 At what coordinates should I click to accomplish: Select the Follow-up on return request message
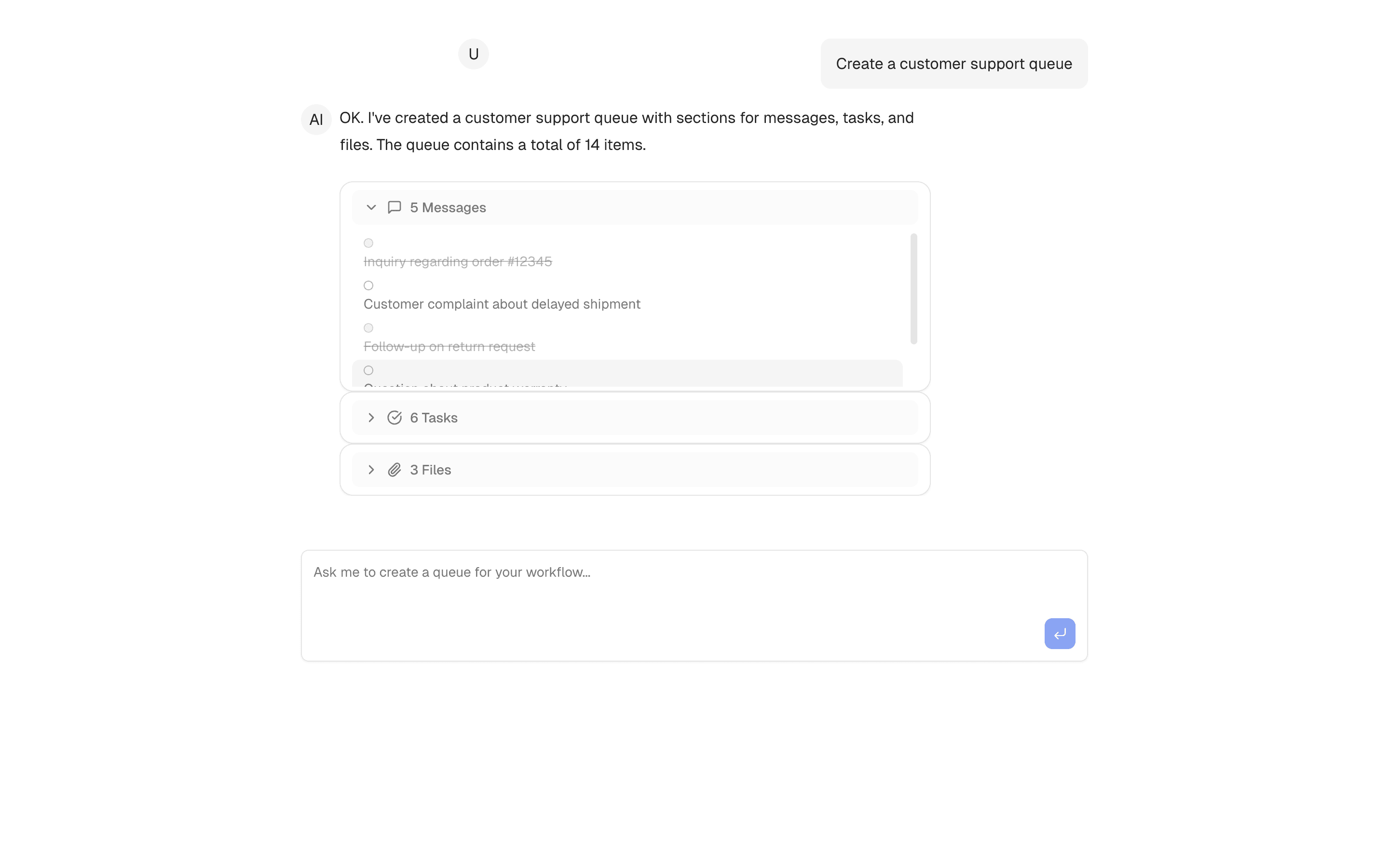pos(449,346)
